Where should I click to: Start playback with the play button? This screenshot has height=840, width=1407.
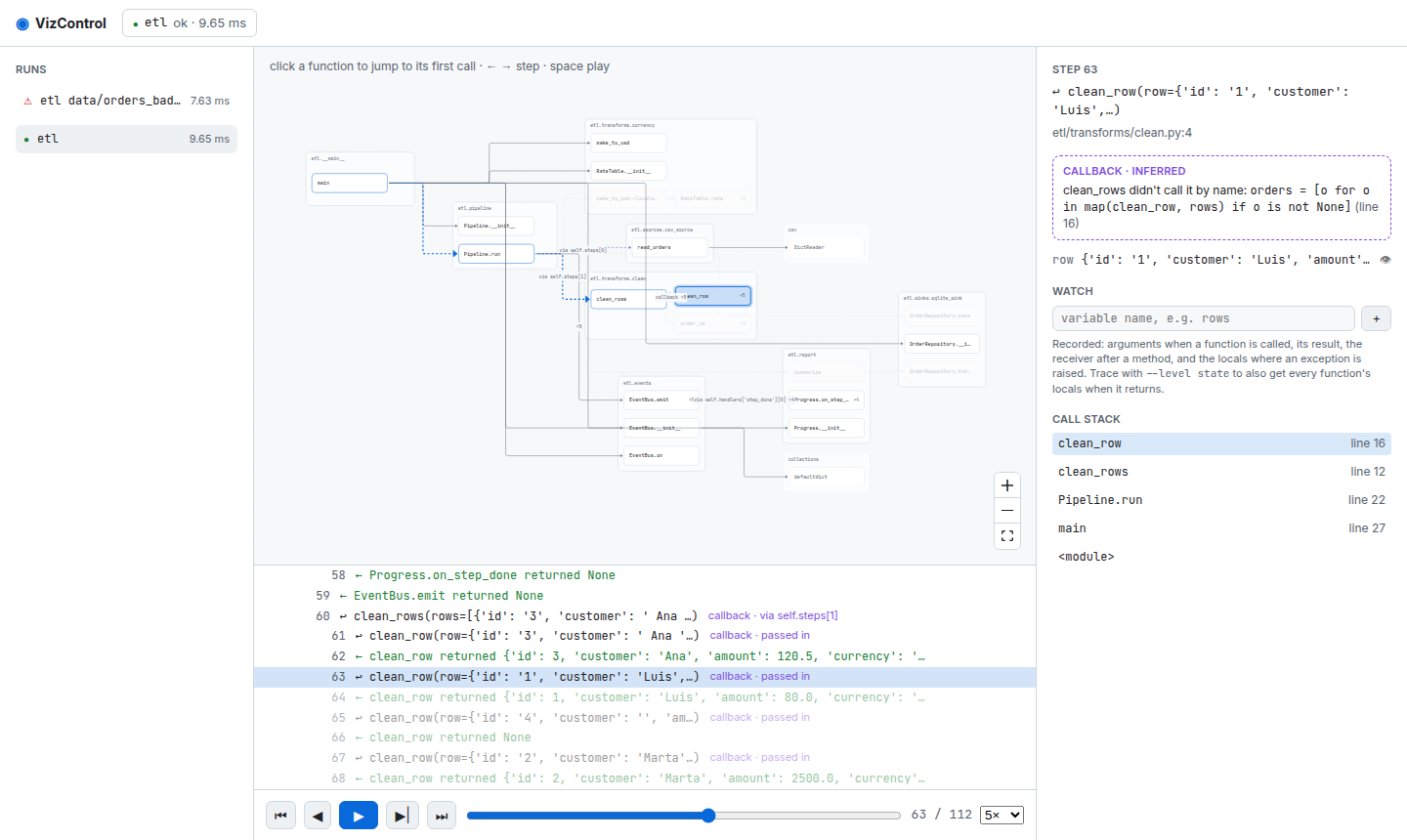[359, 815]
